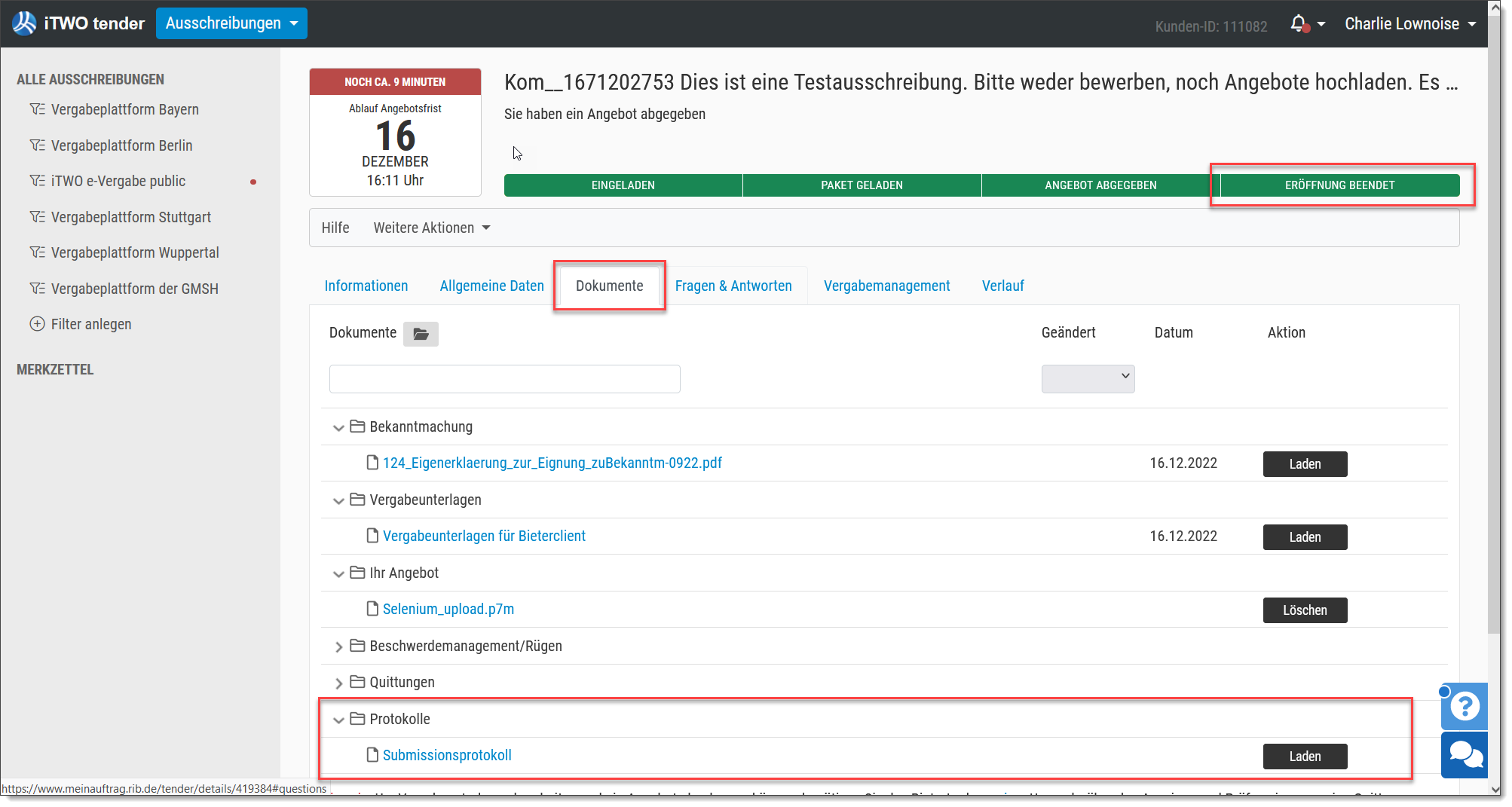Open the chat bubbles widget
The image size is (1512, 807).
[1465, 755]
